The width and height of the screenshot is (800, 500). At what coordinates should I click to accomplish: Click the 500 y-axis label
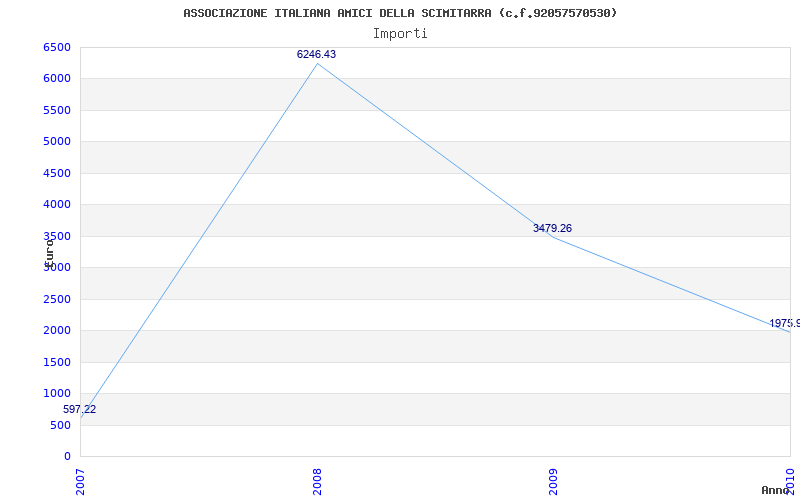pyautogui.click(x=61, y=426)
